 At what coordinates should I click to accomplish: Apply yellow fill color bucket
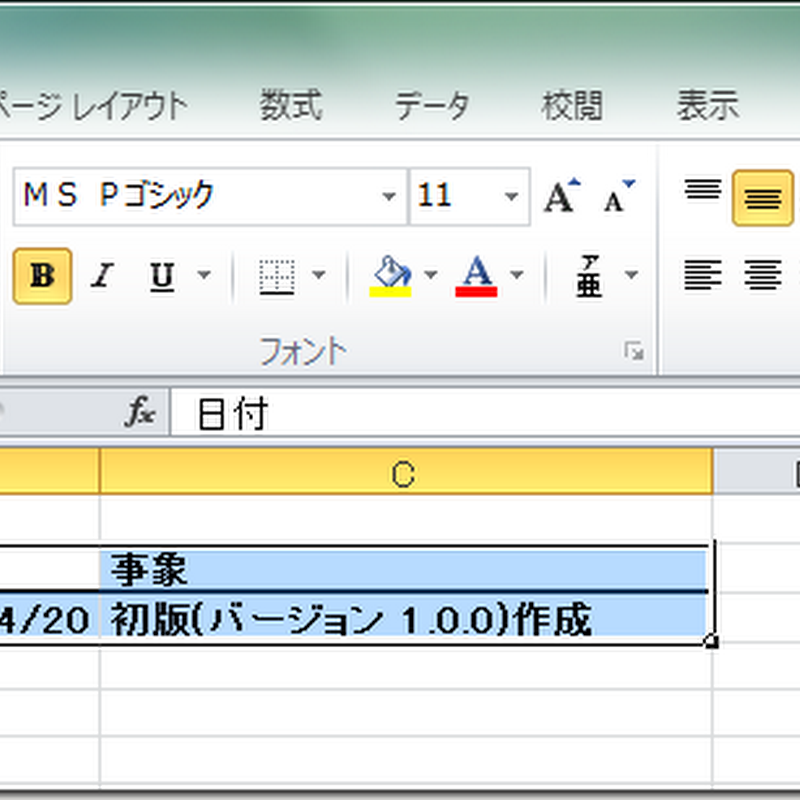click(391, 276)
